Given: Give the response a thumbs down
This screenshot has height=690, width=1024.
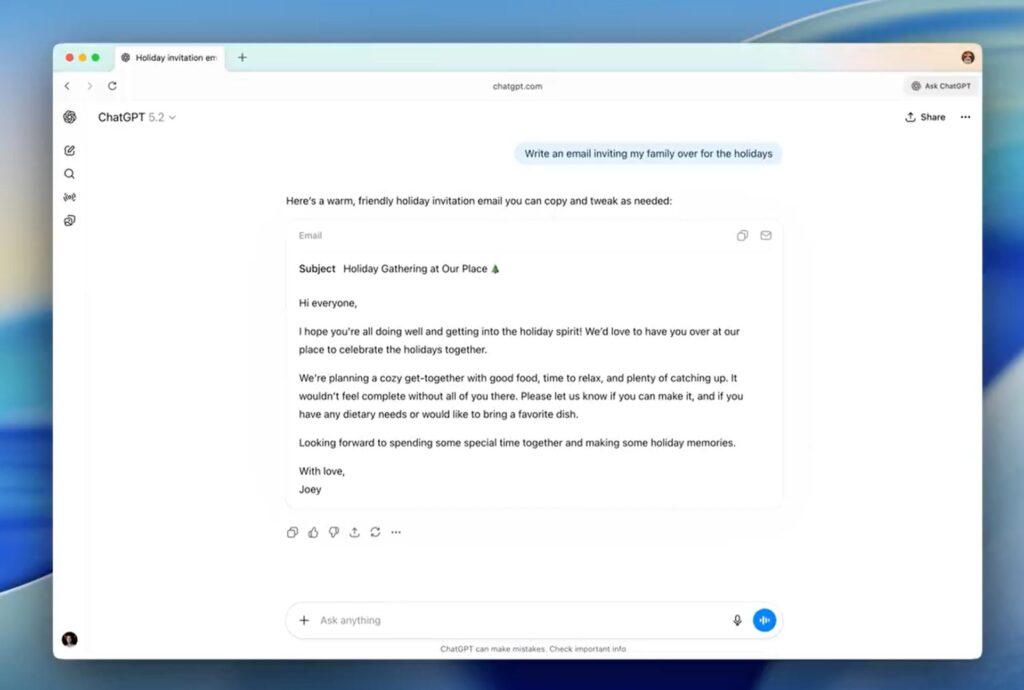Looking at the screenshot, I should click(334, 532).
